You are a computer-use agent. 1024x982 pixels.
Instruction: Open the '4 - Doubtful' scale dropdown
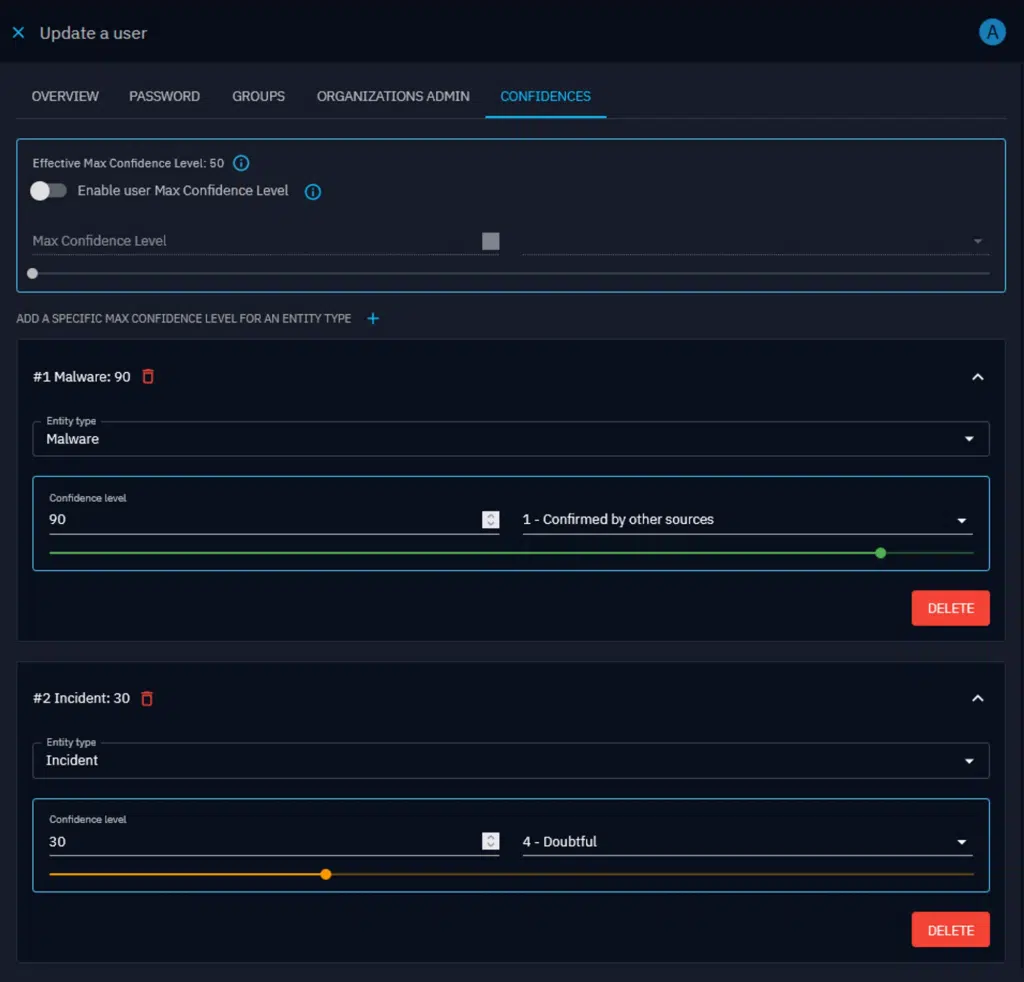[x=746, y=842]
